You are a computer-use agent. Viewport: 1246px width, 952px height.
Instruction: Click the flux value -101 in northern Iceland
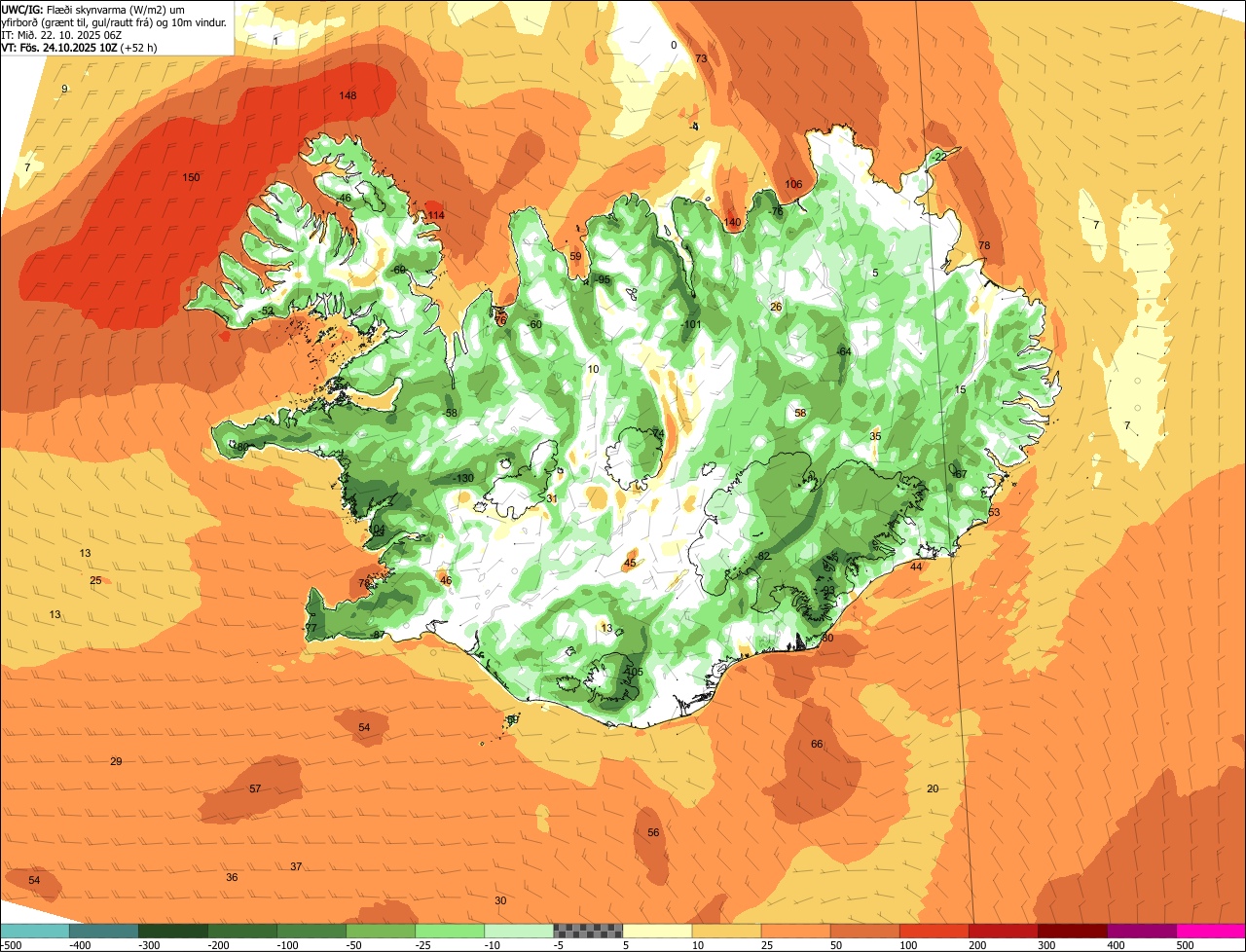(x=692, y=324)
